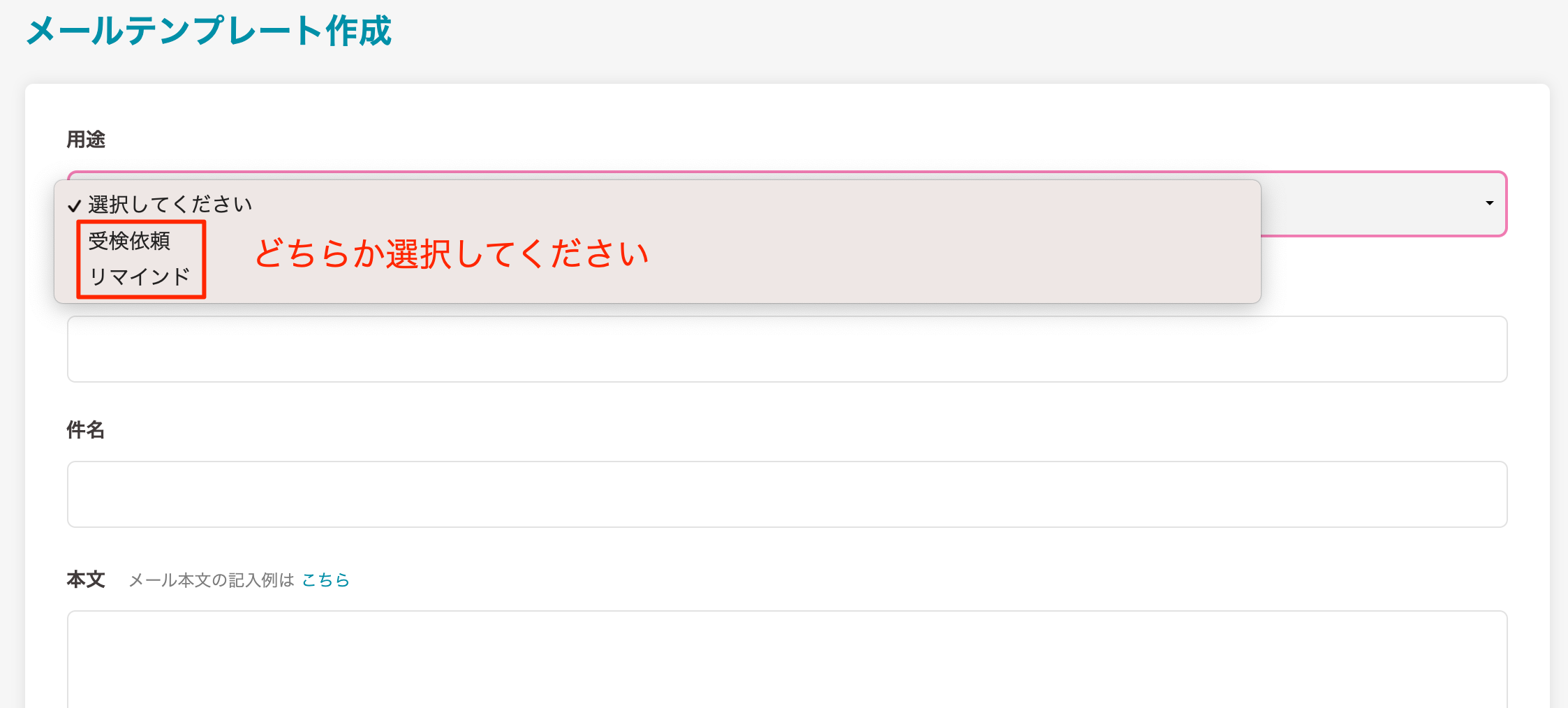The width and height of the screenshot is (1568, 708).
Task: Click the 件名 field label
Action: (86, 430)
